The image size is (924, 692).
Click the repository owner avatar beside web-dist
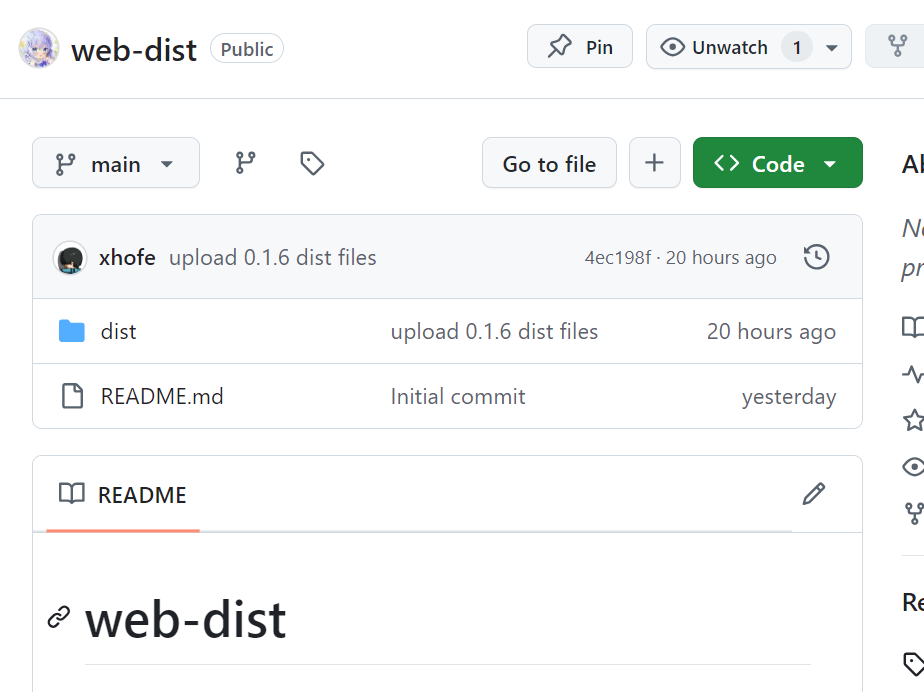coord(39,48)
